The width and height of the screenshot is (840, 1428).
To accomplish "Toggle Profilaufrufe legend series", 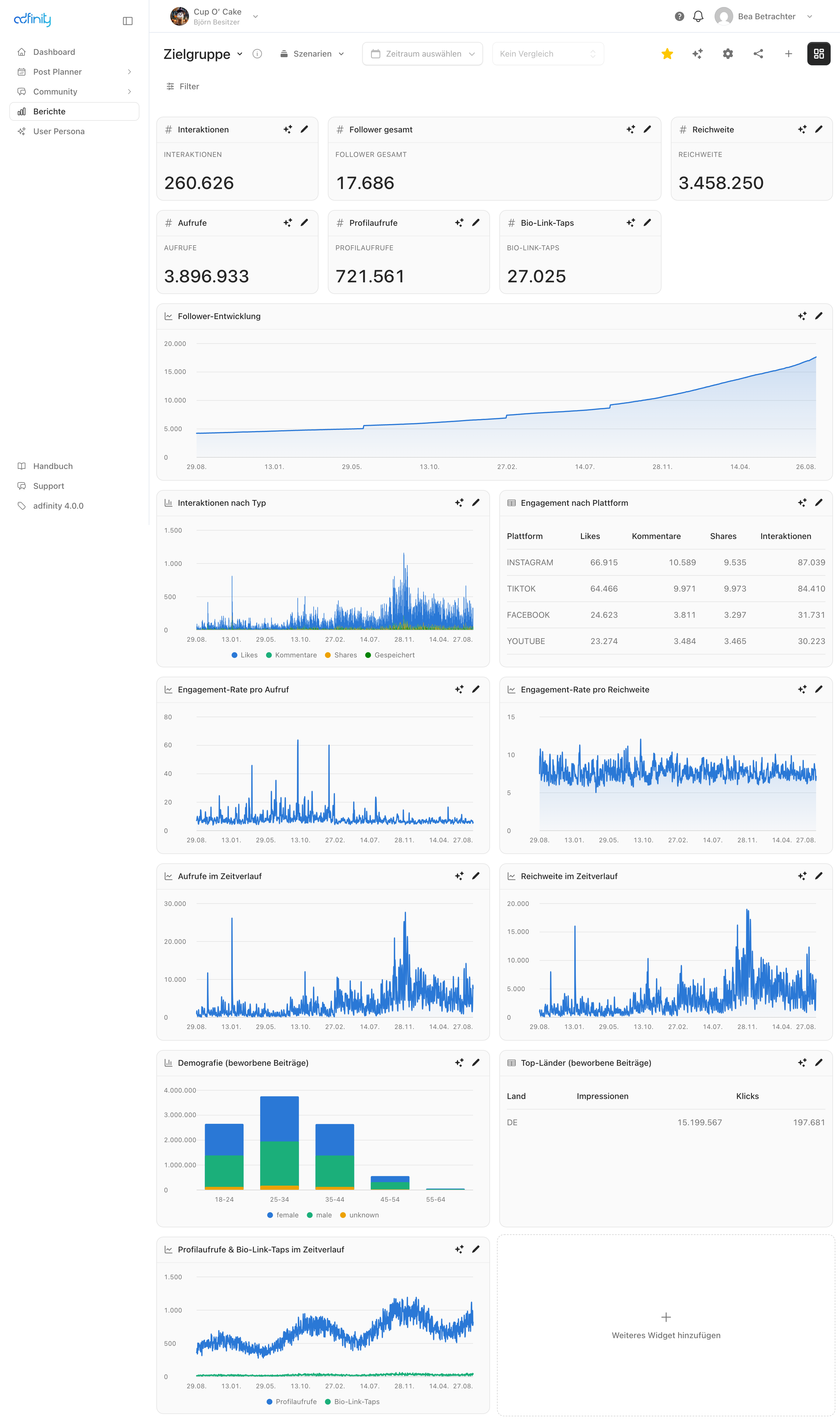I will pyautogui.click(x=291, y=1401).
